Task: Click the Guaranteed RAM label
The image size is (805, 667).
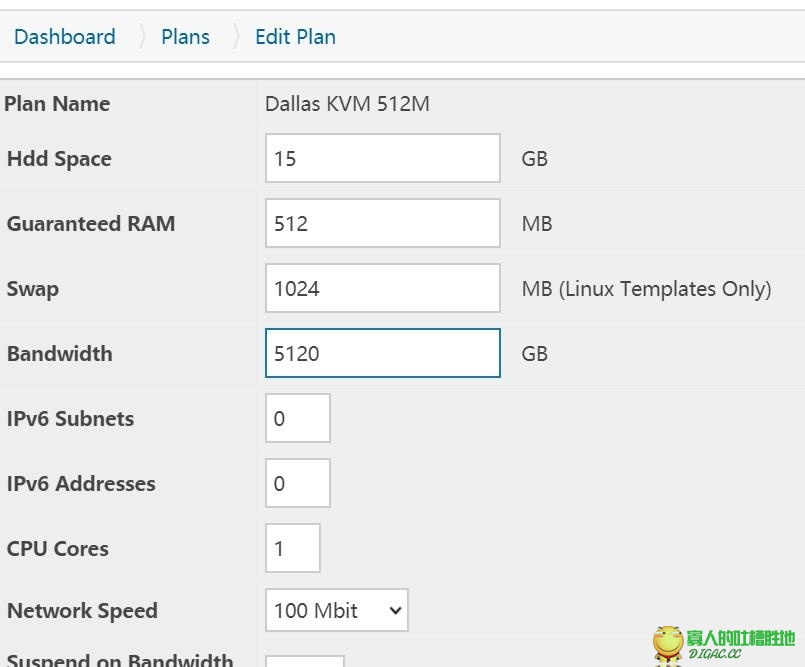Action: click(x=91, y=224)
